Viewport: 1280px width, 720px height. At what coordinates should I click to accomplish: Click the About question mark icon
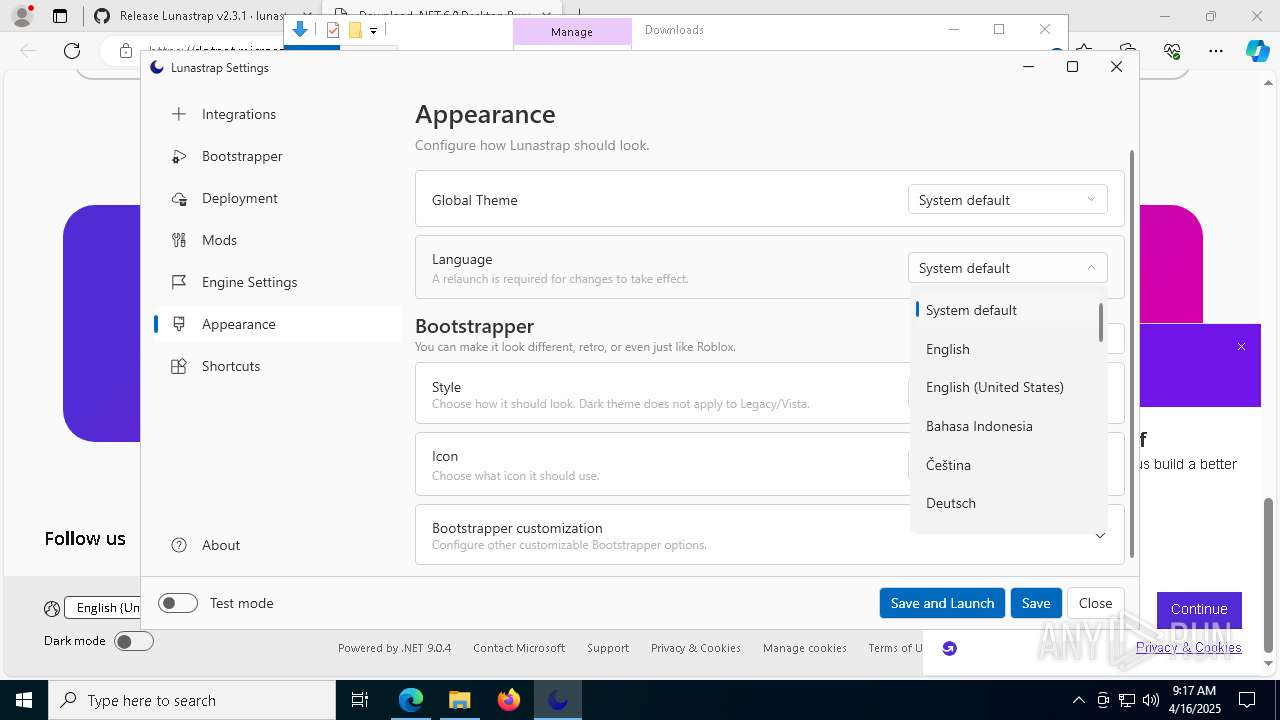(x=179, y=545)
